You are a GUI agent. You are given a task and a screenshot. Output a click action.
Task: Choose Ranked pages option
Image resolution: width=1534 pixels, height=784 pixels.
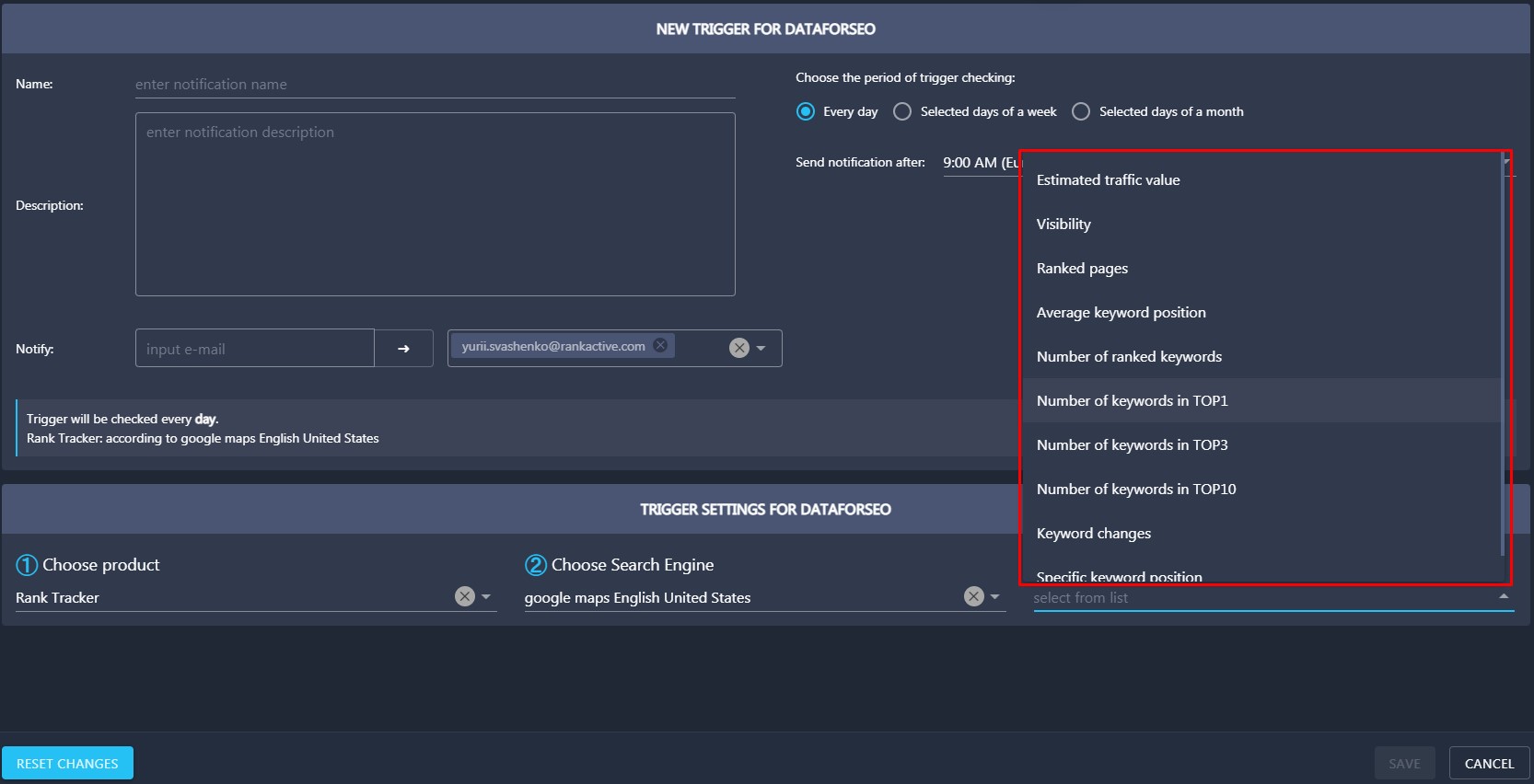pyautogui.click(x=1261, y=268)
